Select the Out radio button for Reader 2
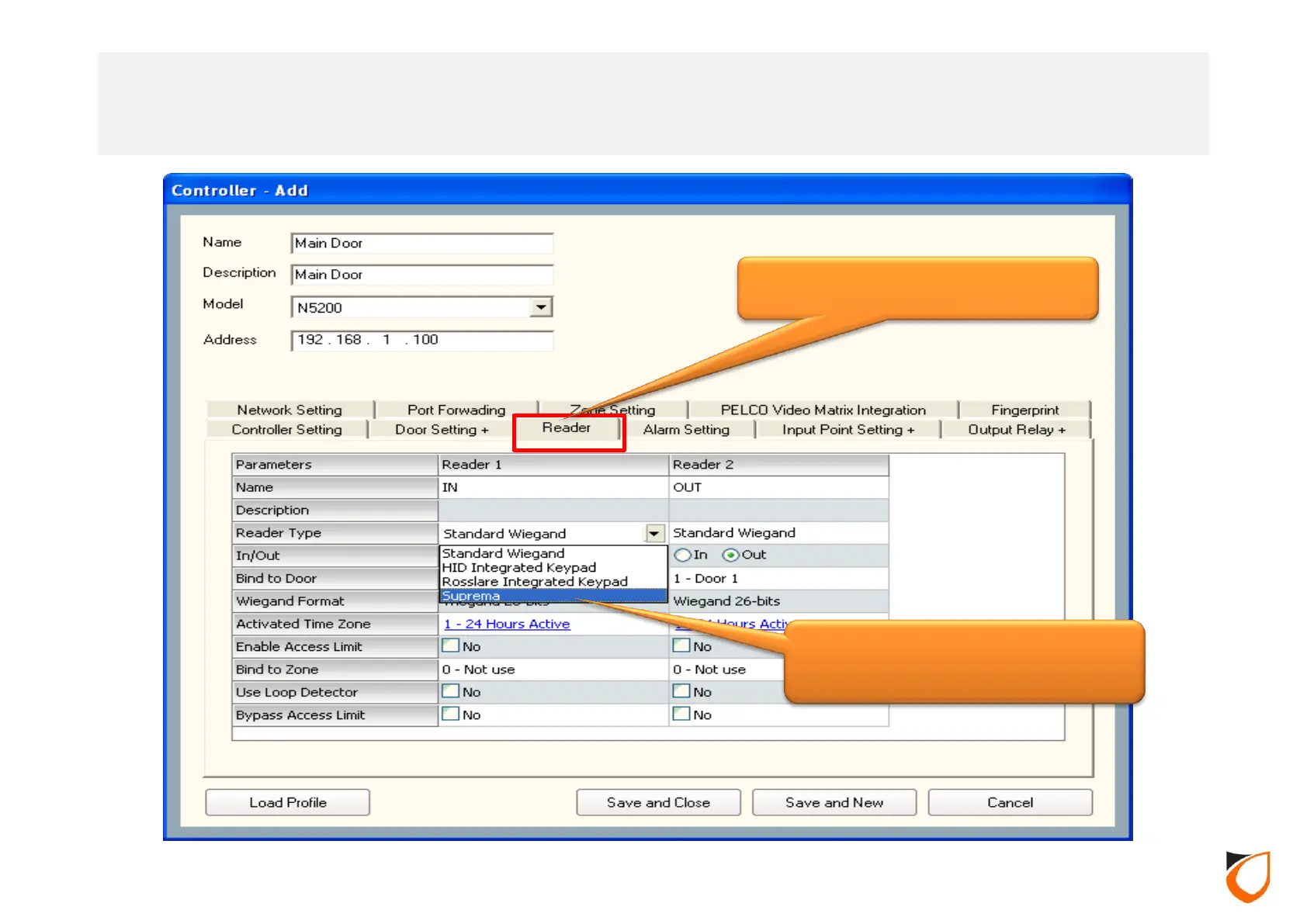 730,555
